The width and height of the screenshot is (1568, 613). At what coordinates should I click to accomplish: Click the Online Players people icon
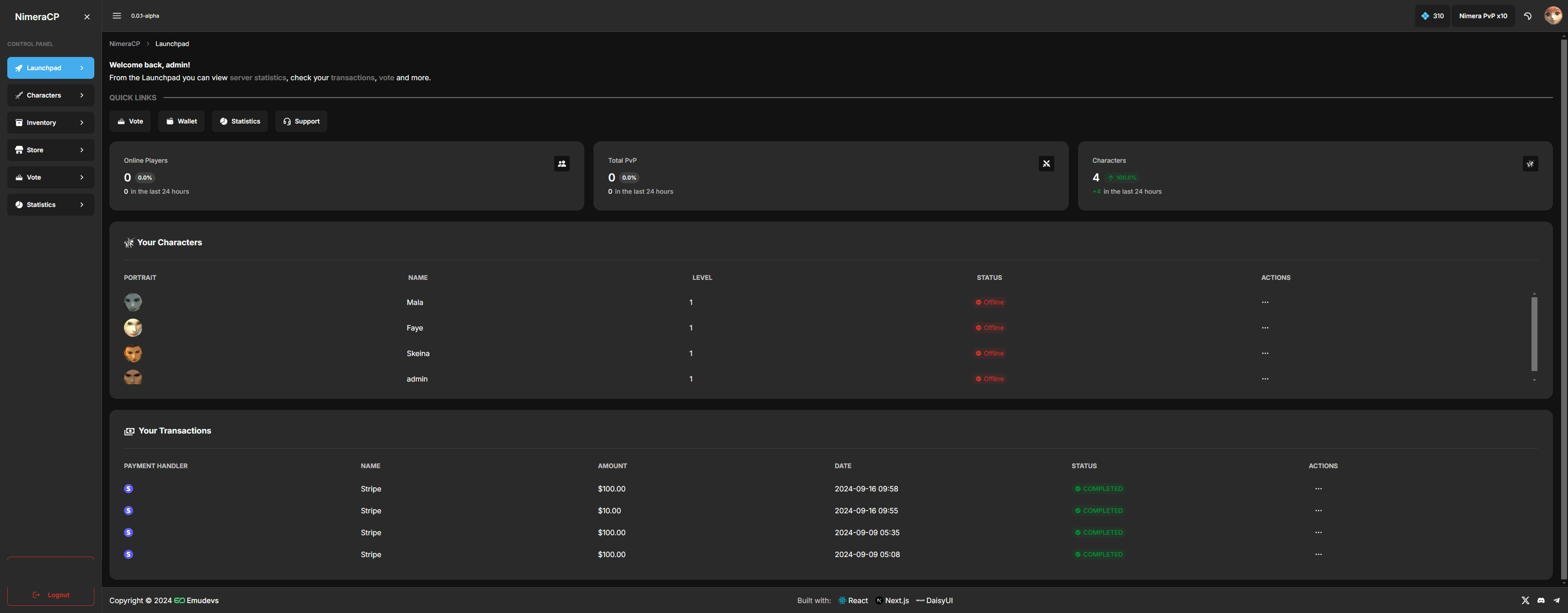(562, 164)
